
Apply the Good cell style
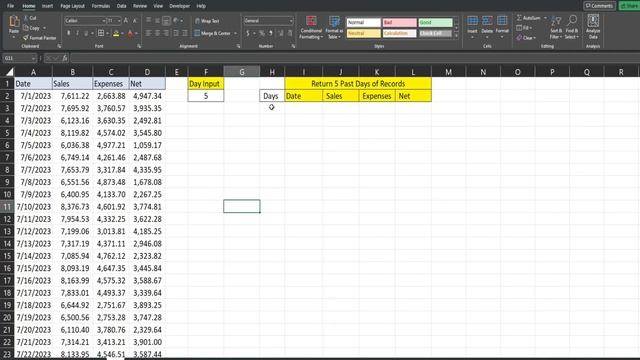click(x=435, y=22)
